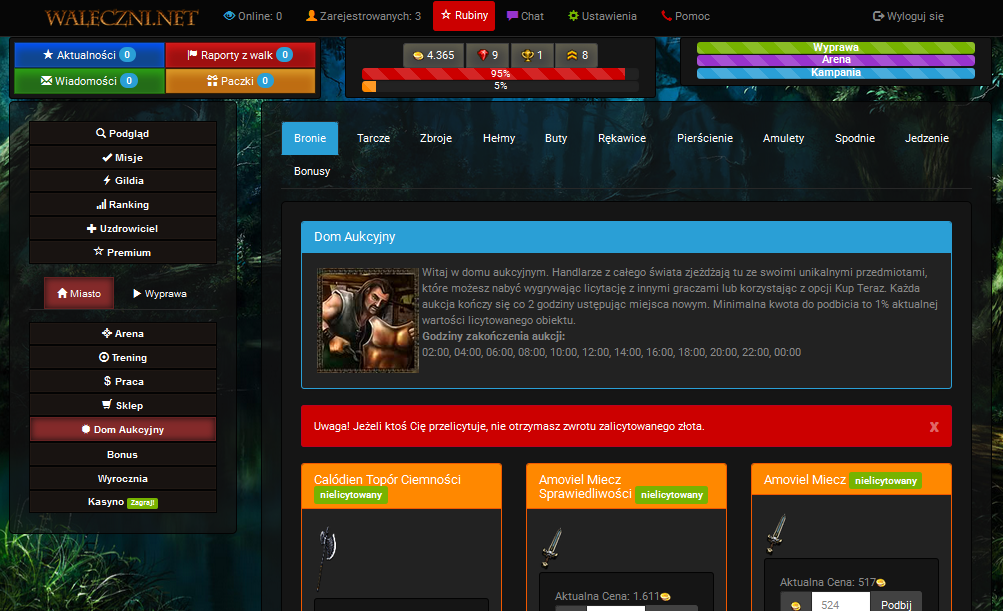Click the Amoviel Miecz Sprawiedliwości sword icon

(551, 548)
